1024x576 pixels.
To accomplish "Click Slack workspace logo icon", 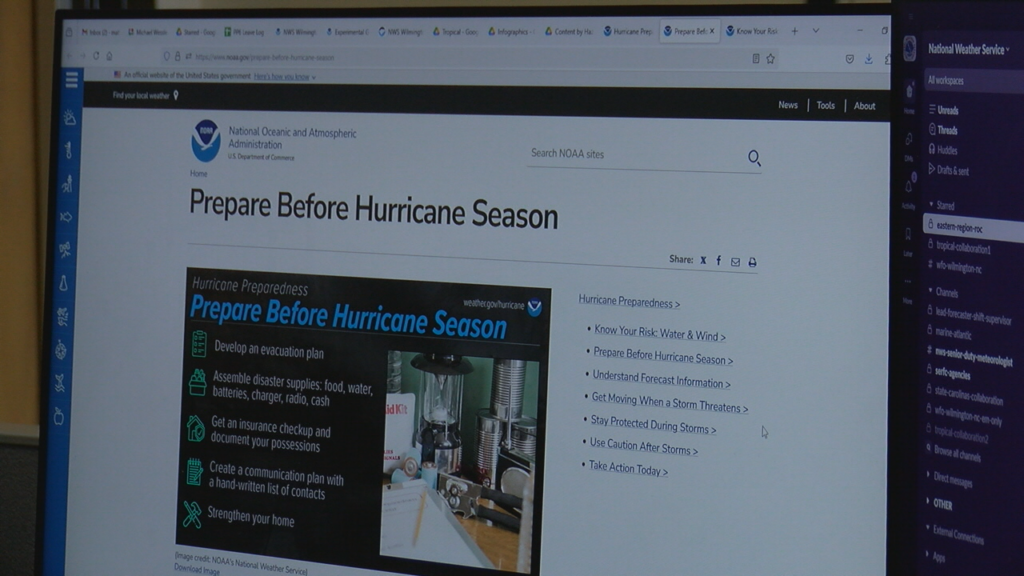I will [909, 48].
